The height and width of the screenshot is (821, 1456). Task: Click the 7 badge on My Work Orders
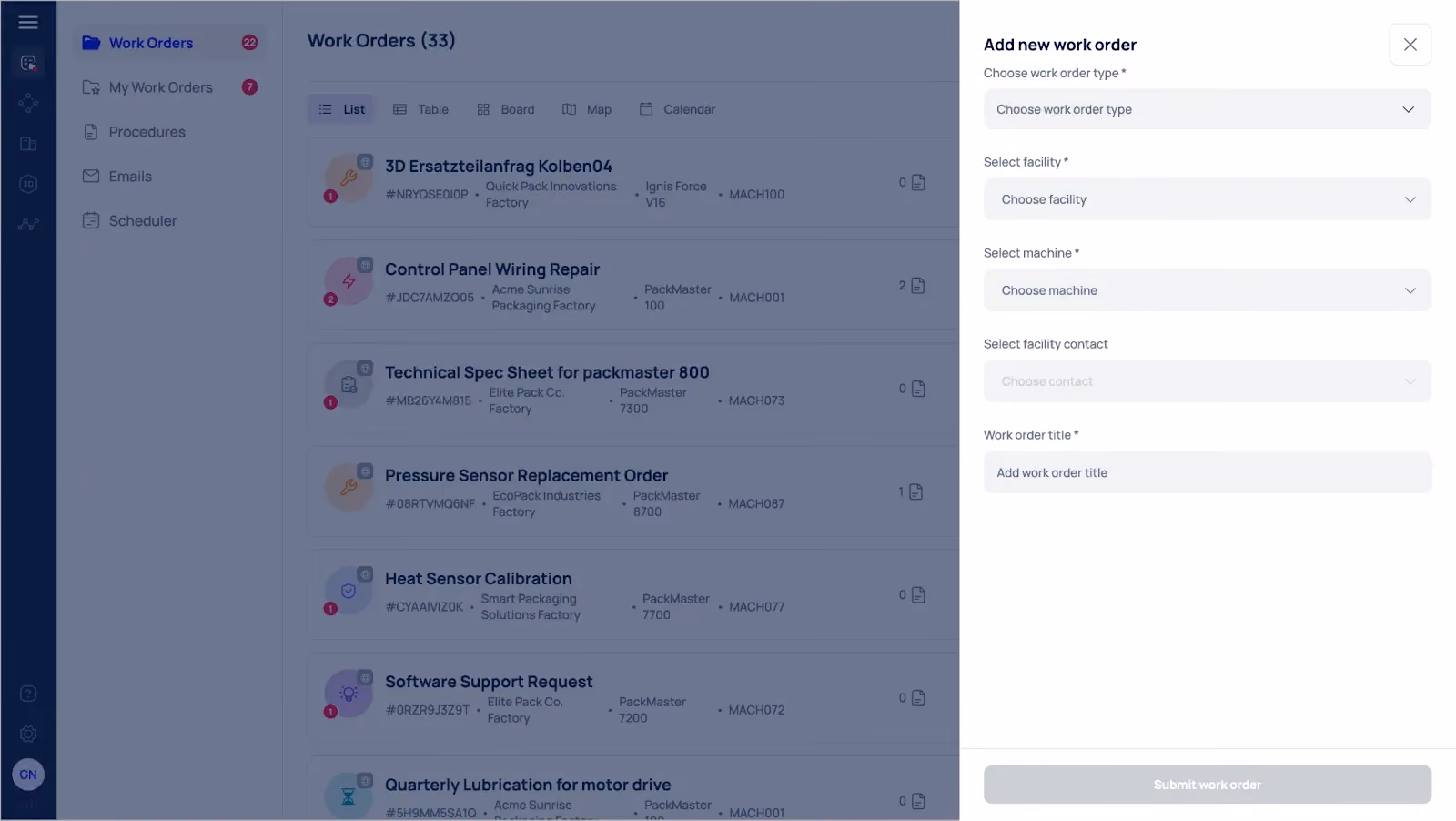pos(249,87)
